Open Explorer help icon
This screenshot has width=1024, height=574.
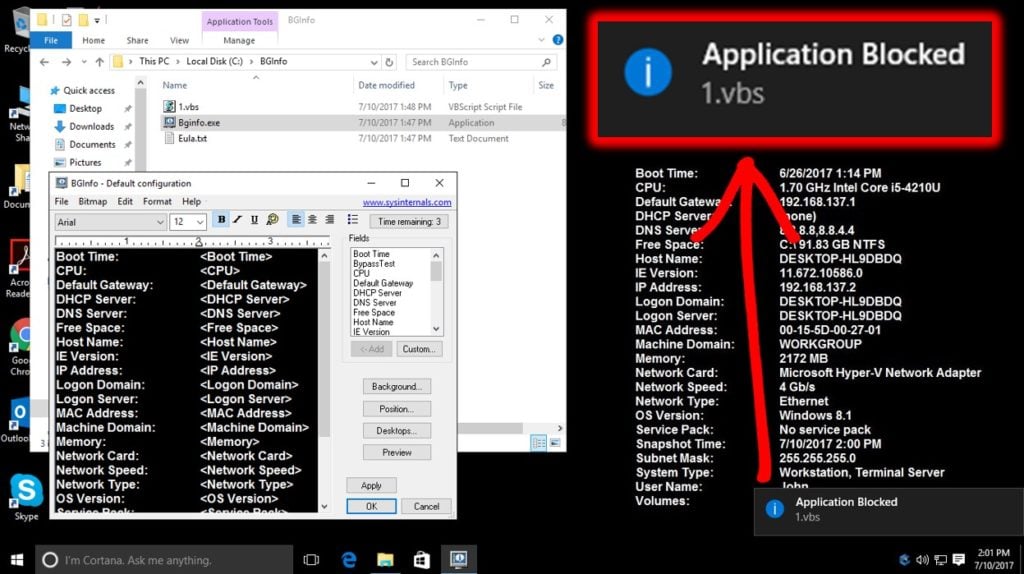pyautogui.click(x=558, y=40)
